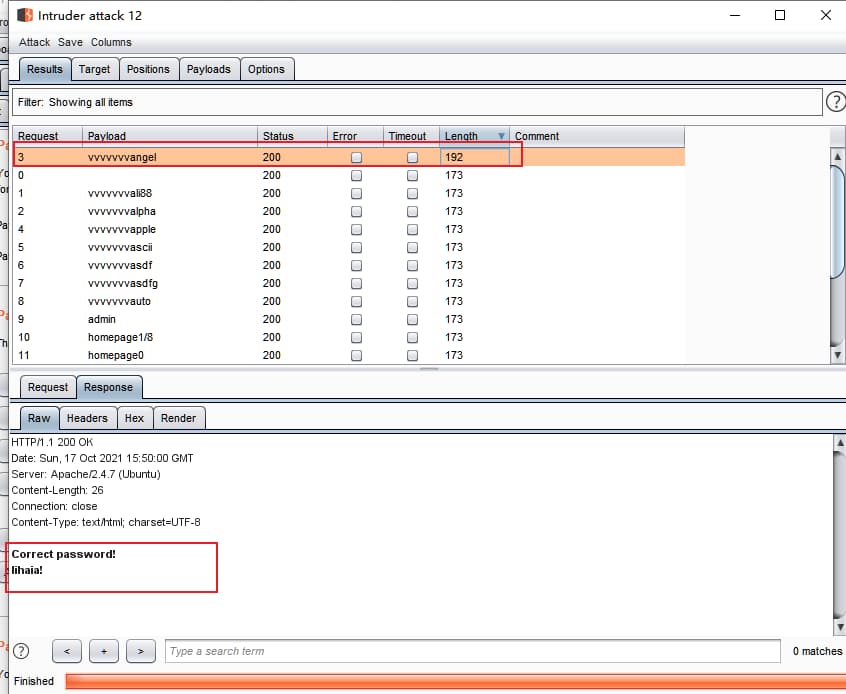The width and height of the screenshot is (846, 694).
Task: Click the results table scroll down arrow
Action: (837, 355)
